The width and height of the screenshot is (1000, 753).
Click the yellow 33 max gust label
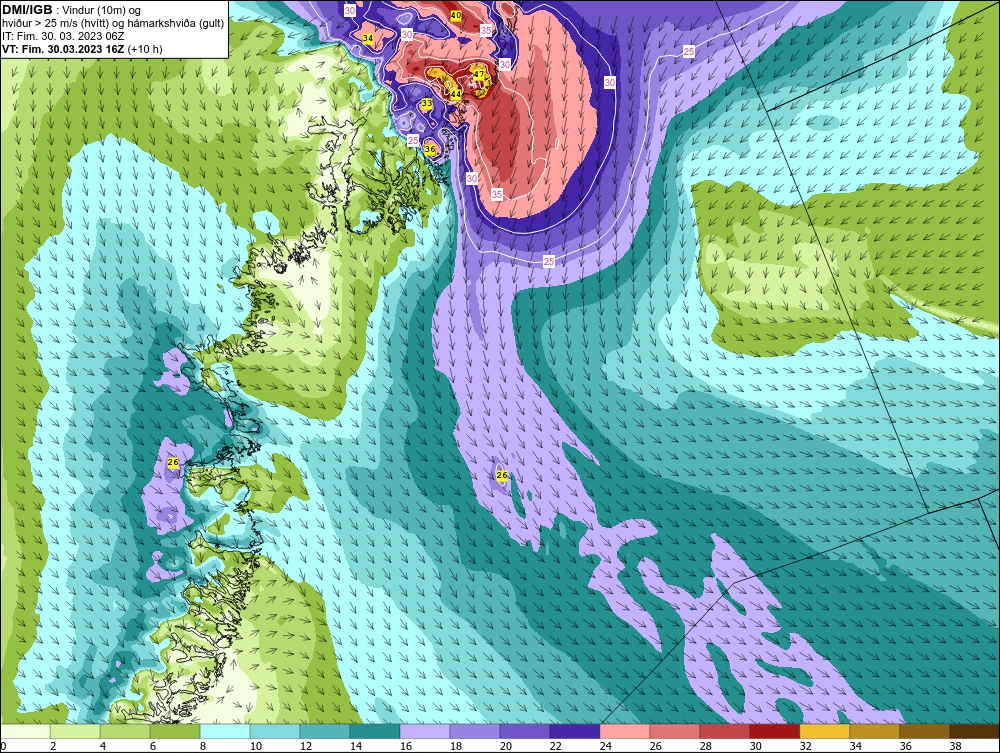point(427,103)
